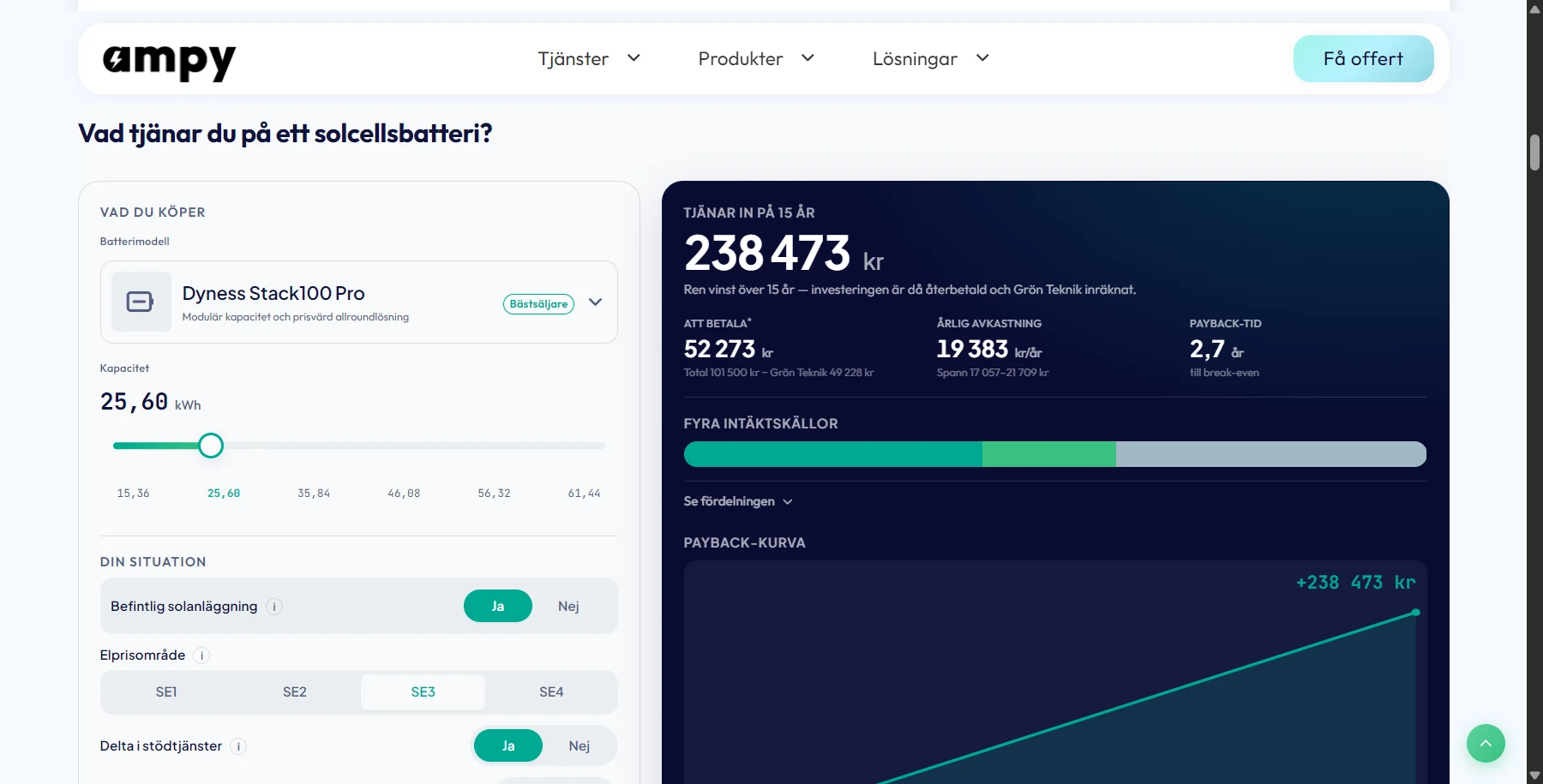Set capacity to 56,32 kWh tick
Image resolution: width=1543 pixels, height=784 pixels.
coord(494,494)
